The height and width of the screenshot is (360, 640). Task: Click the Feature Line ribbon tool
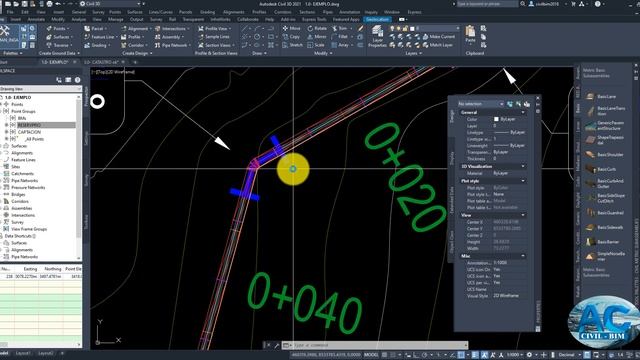(100, 37)
